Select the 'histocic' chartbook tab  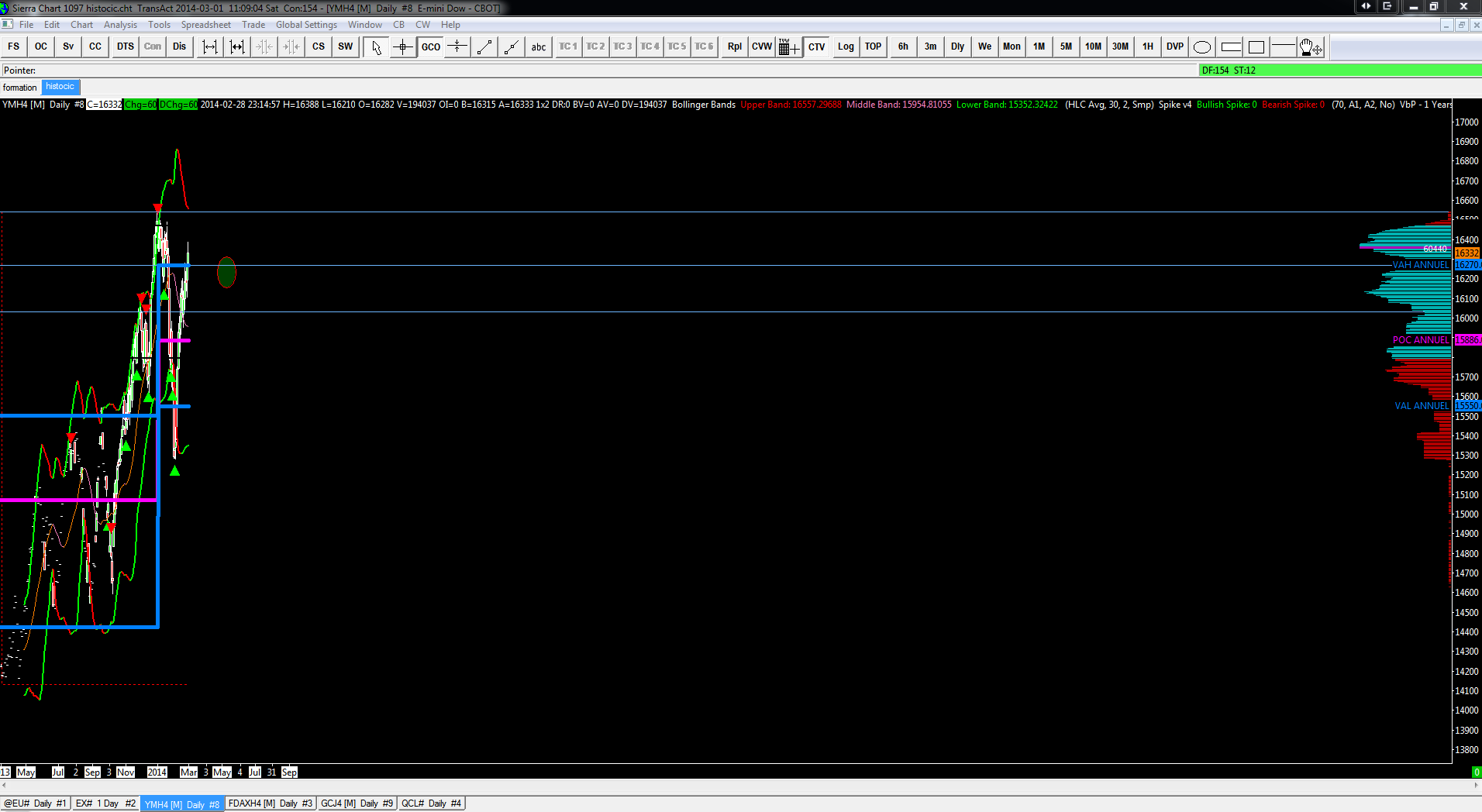point(60,87)
